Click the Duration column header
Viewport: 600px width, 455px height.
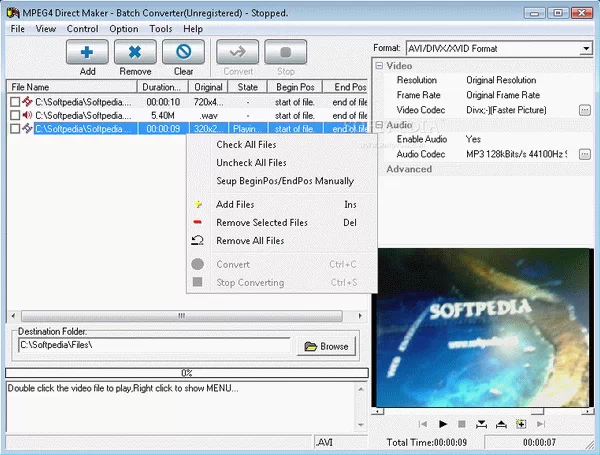click(x=163, y=87)
